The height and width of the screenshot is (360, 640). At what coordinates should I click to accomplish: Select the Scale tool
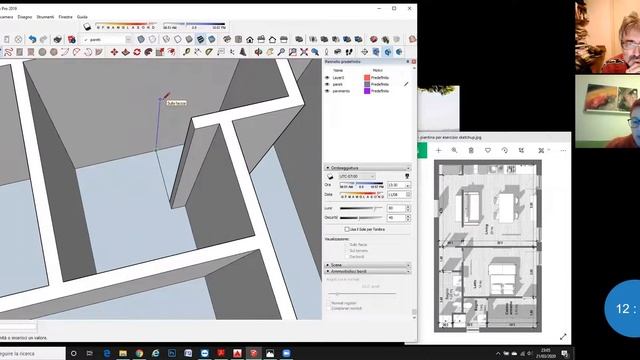point(160,52)
